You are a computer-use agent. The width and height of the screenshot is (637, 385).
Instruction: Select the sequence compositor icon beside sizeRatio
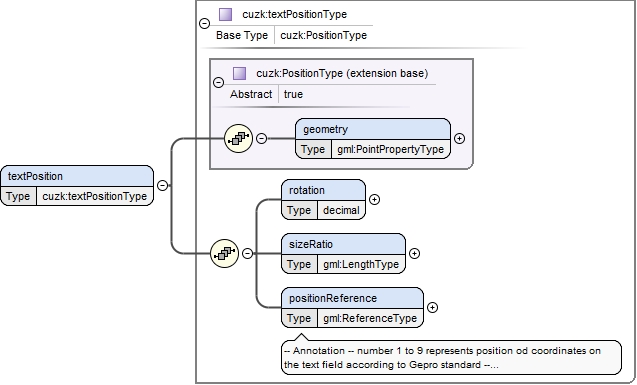tap(225, 253)
